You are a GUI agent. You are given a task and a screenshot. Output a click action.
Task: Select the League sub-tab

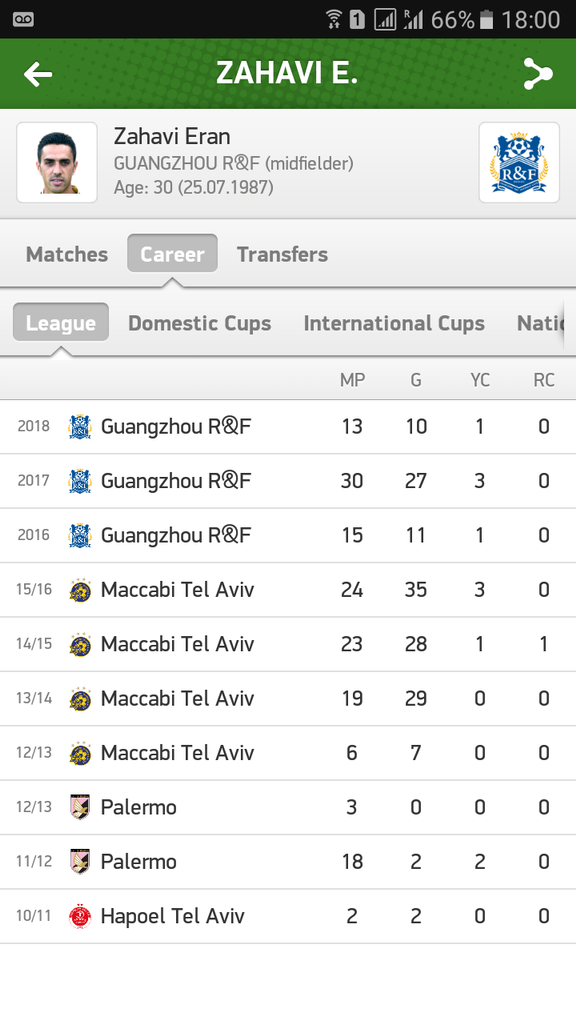61,323
